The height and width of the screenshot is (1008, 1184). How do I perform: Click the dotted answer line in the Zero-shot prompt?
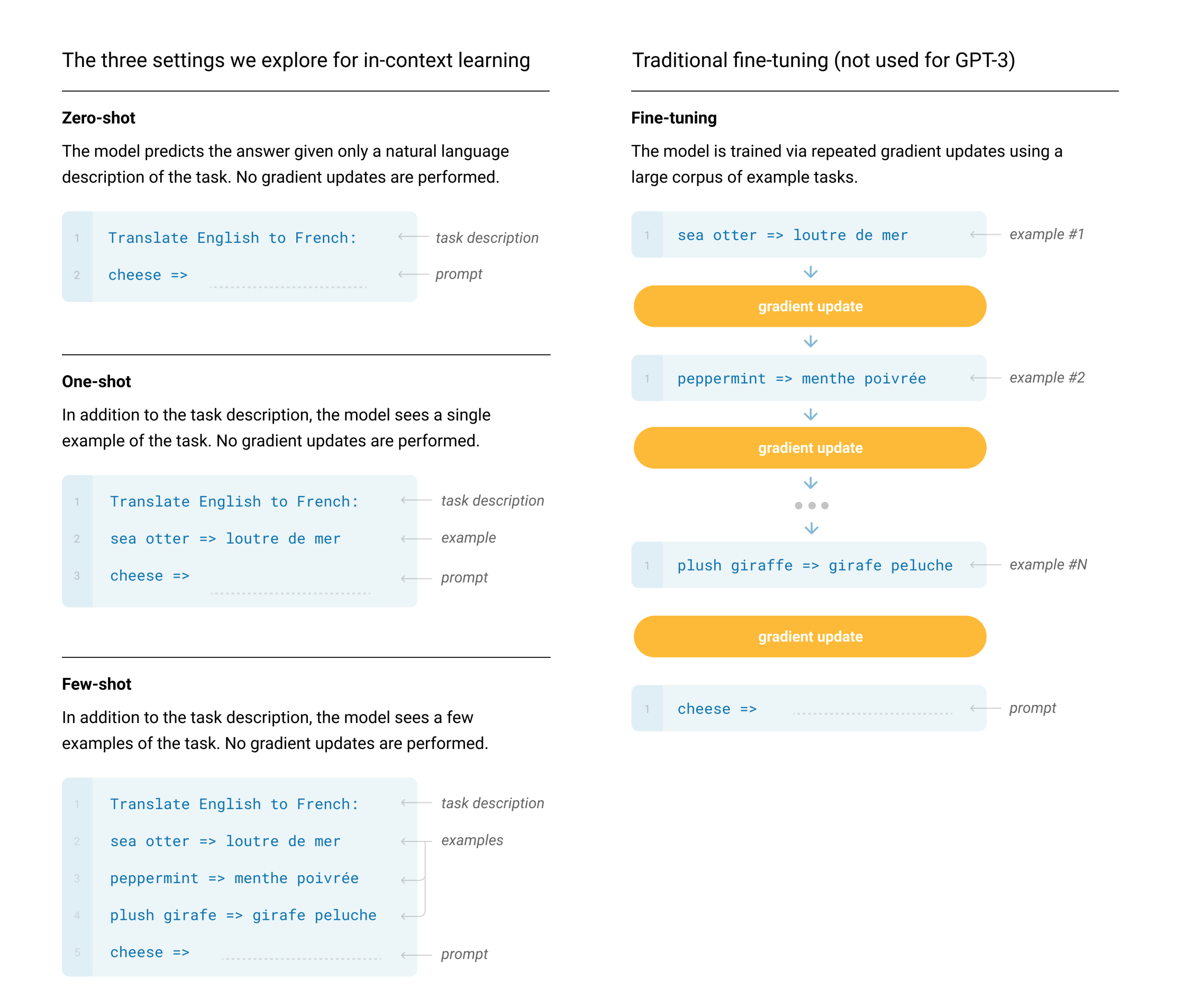288,286
